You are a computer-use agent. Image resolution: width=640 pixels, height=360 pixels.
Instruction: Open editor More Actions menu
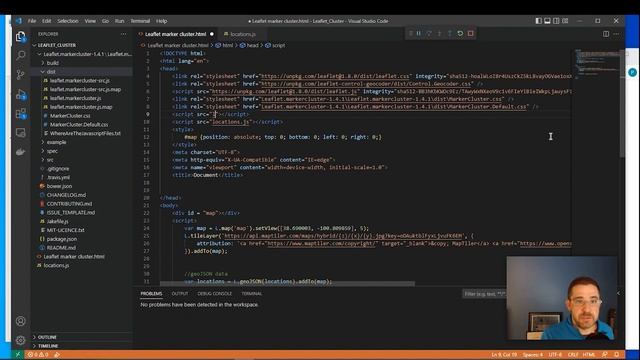coord(616,34)
